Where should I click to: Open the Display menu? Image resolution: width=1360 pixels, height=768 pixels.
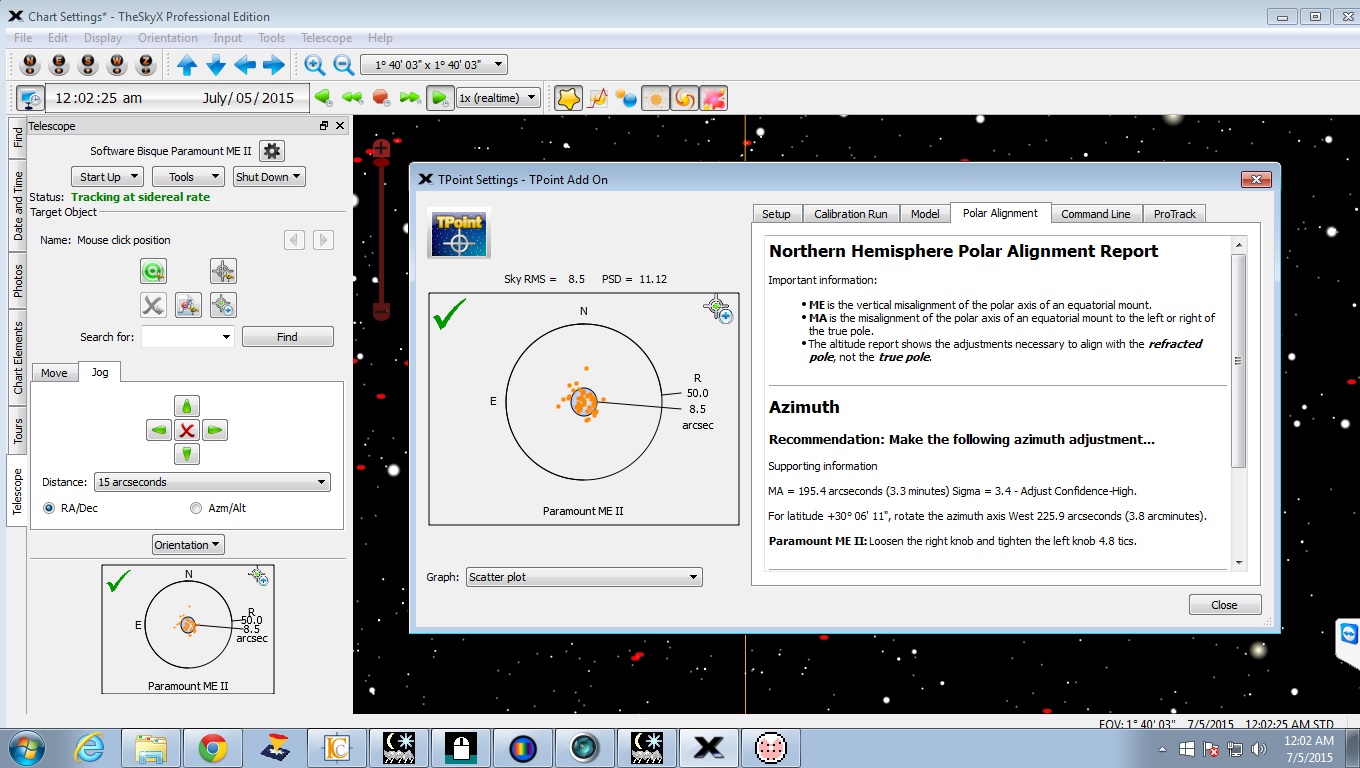103,38
